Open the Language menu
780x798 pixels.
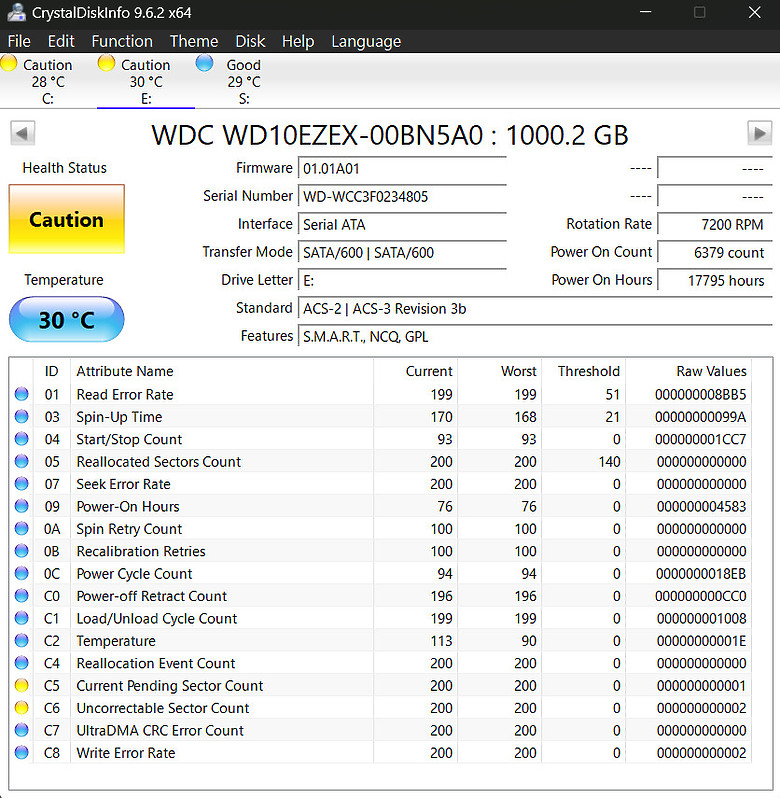(366, 41)
